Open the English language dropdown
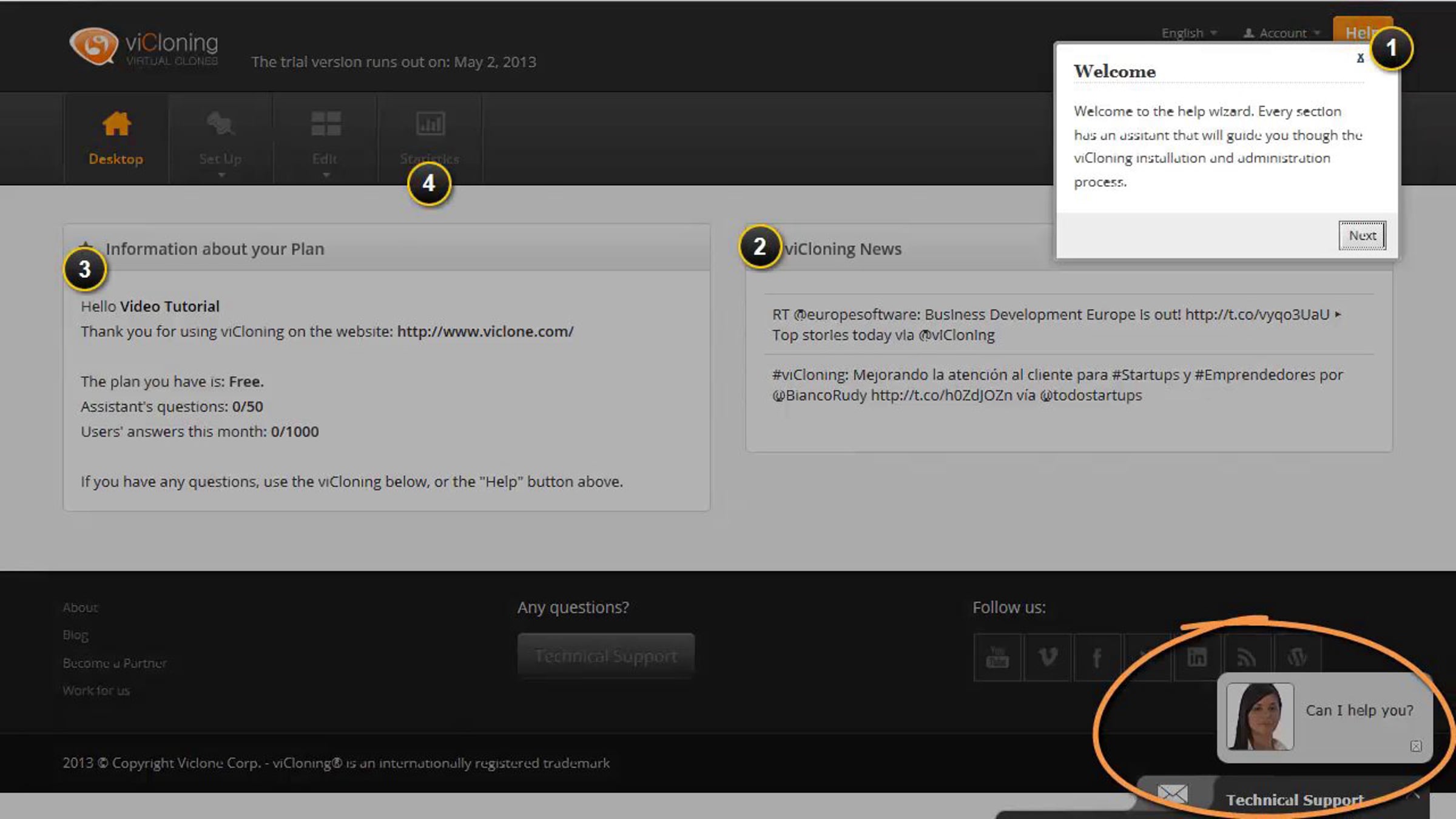Image resolution: width=1456 pixels, height=819 pixels. [1188, 33]
